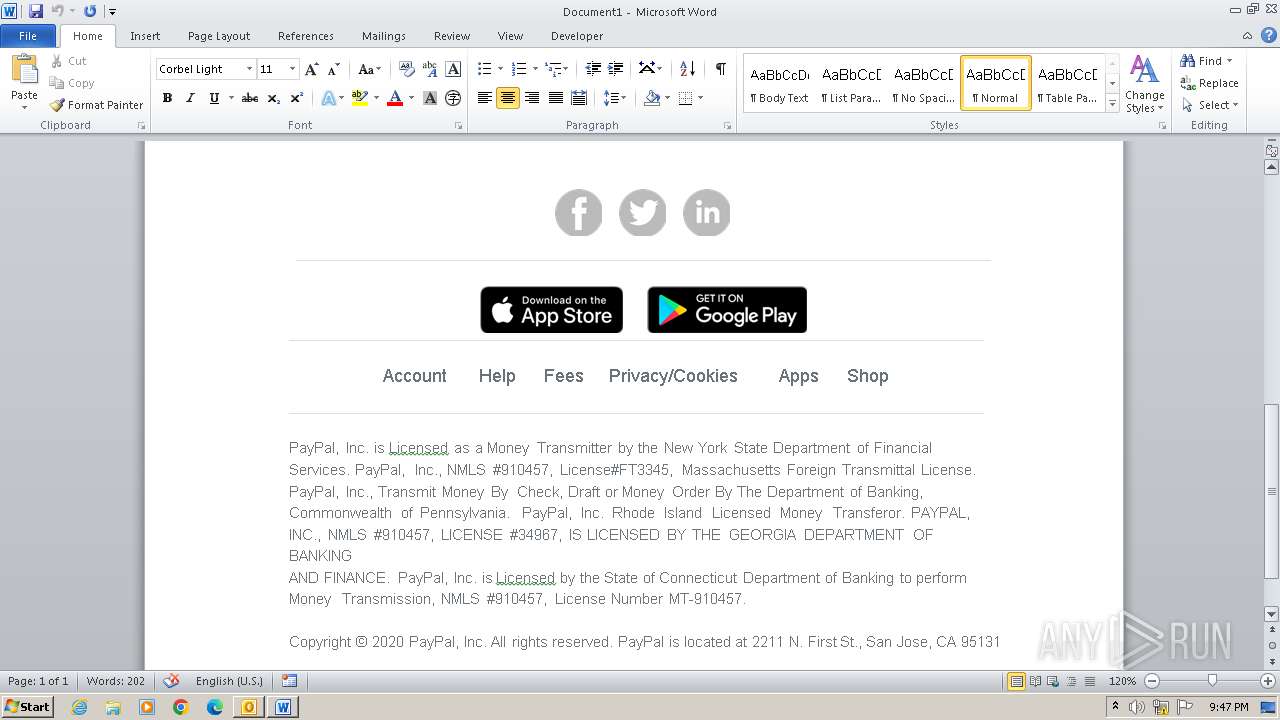1280x720 pixels.
Task: Click the Align Text Right icon
Action: click(x=532, y=98)
